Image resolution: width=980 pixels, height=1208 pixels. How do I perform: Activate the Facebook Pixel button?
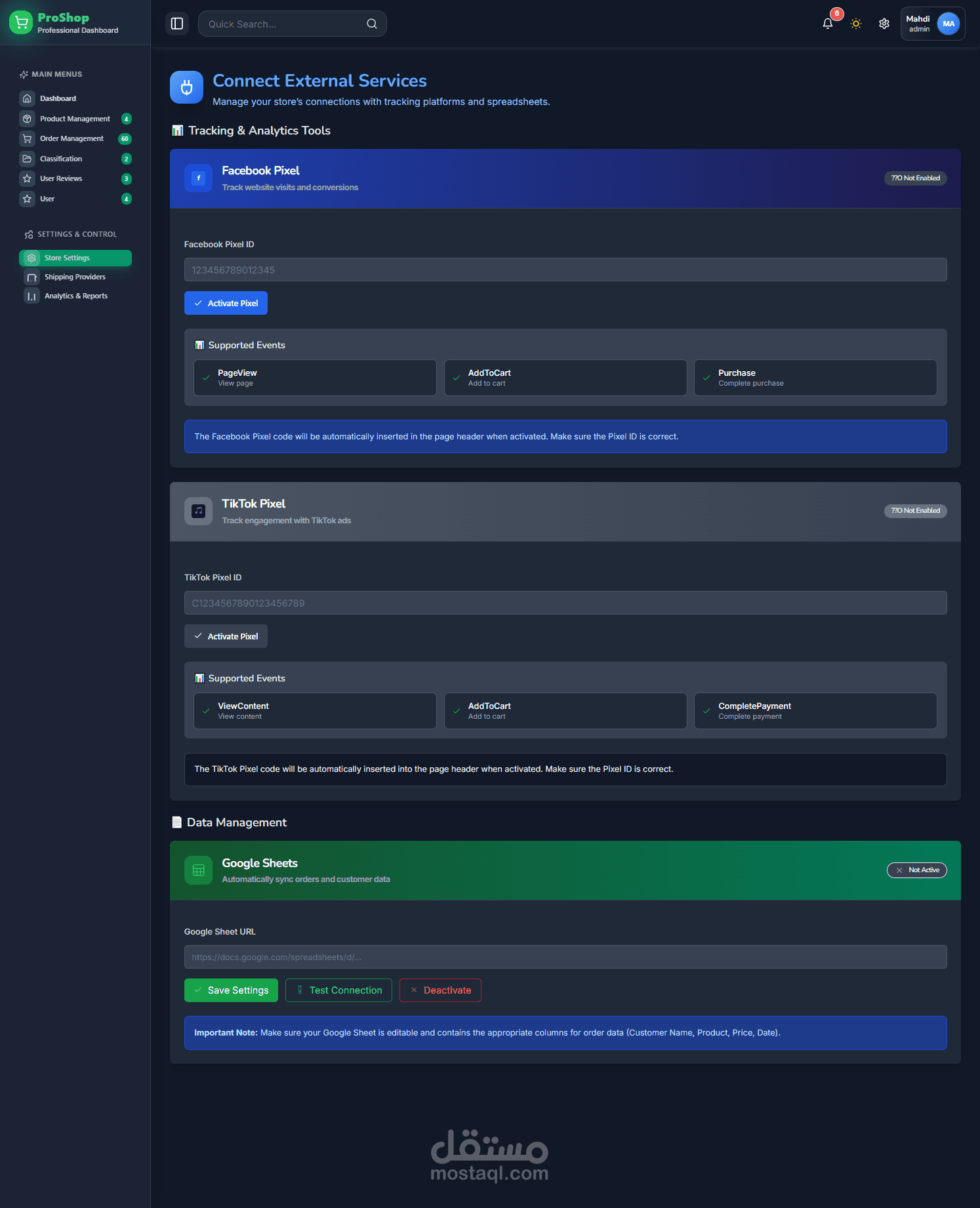226,303
